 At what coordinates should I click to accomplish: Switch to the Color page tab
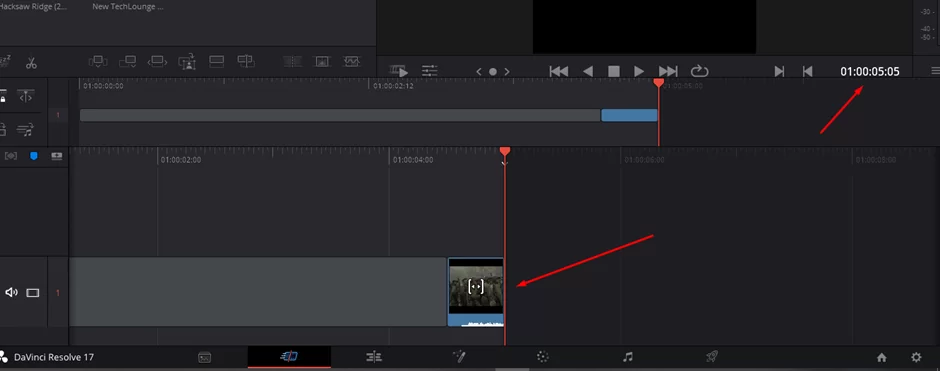point(543,357)
